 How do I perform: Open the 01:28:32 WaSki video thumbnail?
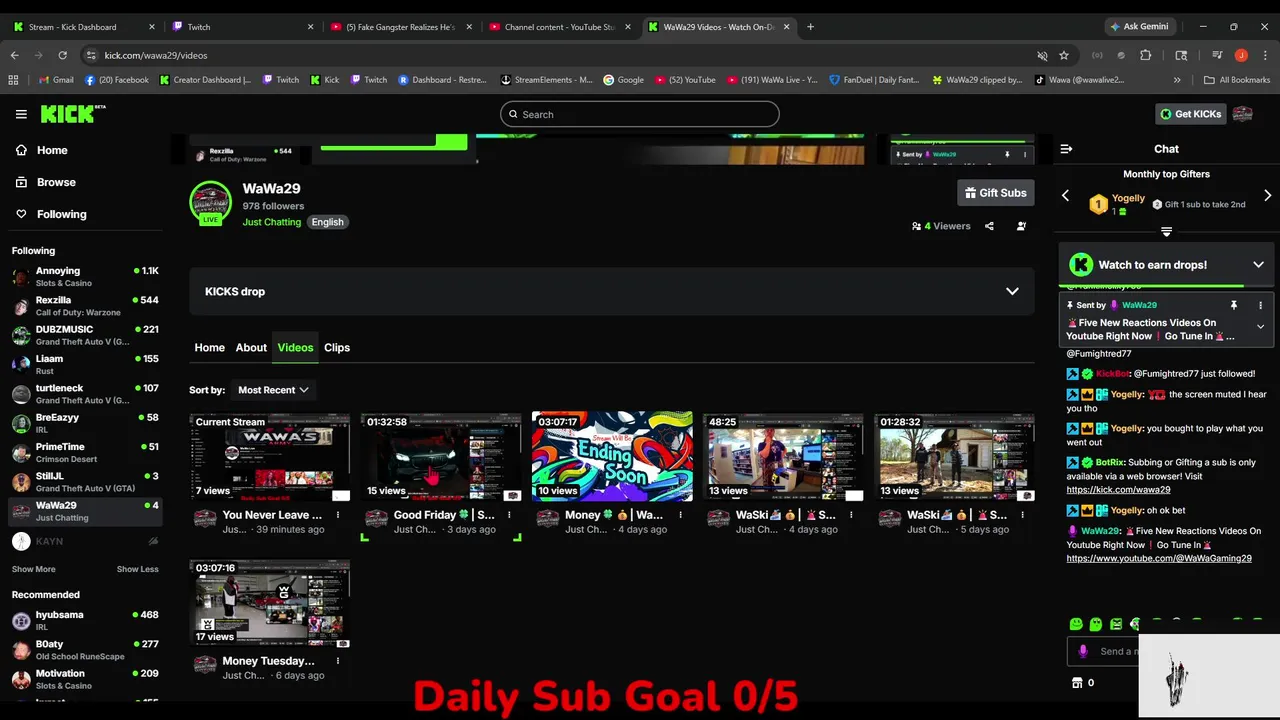point(954,456)
